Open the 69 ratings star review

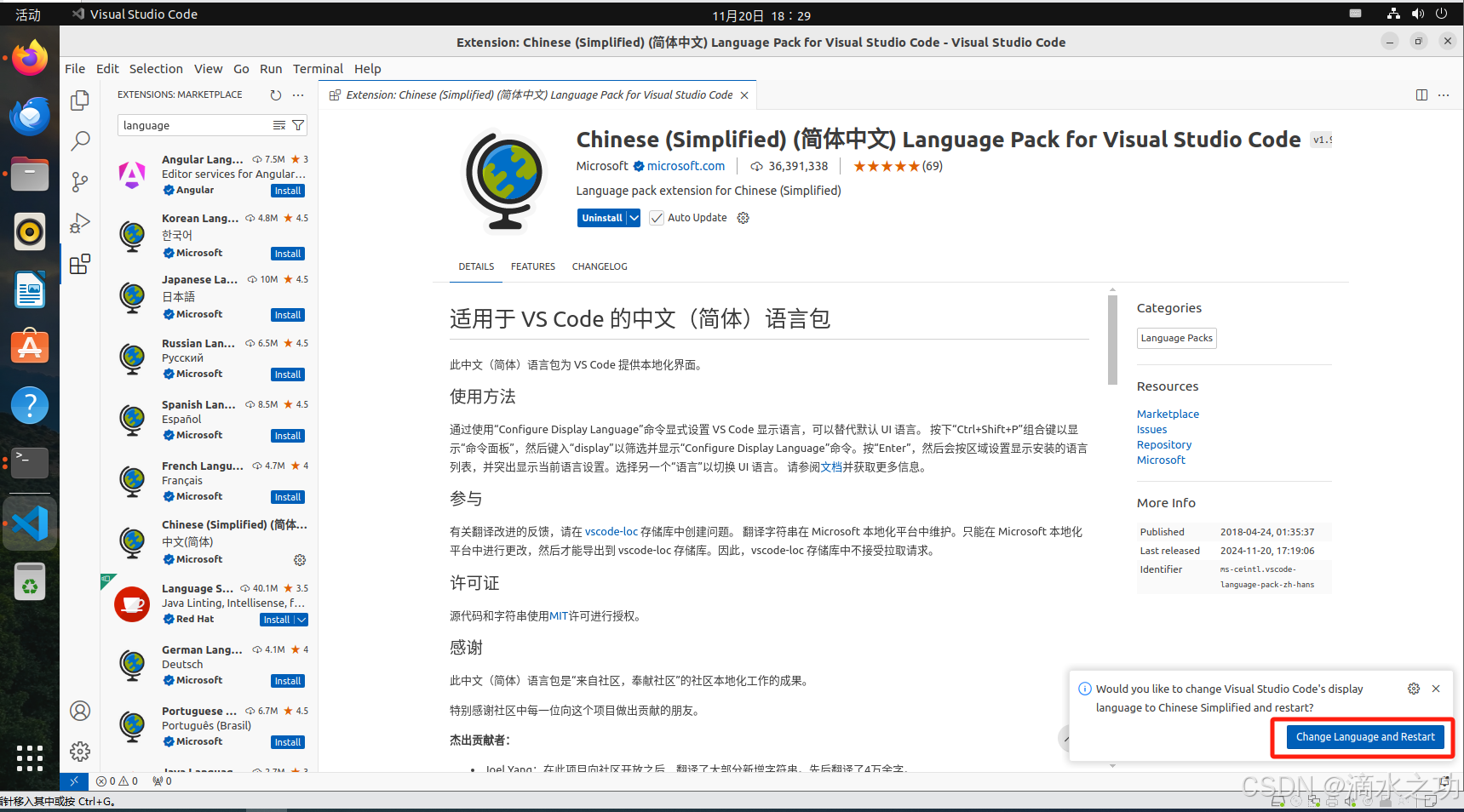pos(898,166)
